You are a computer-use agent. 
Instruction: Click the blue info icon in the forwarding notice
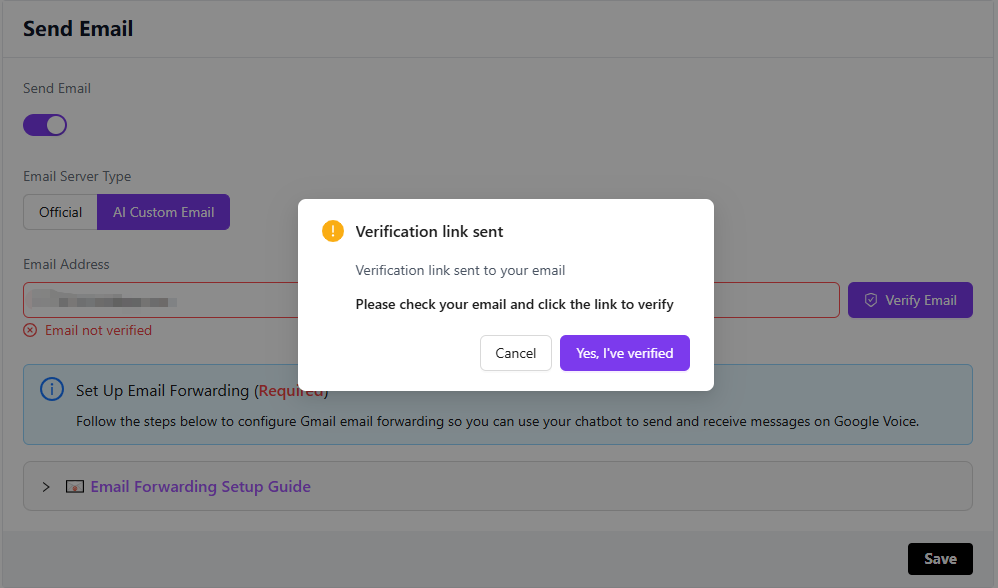pos(52,389)
